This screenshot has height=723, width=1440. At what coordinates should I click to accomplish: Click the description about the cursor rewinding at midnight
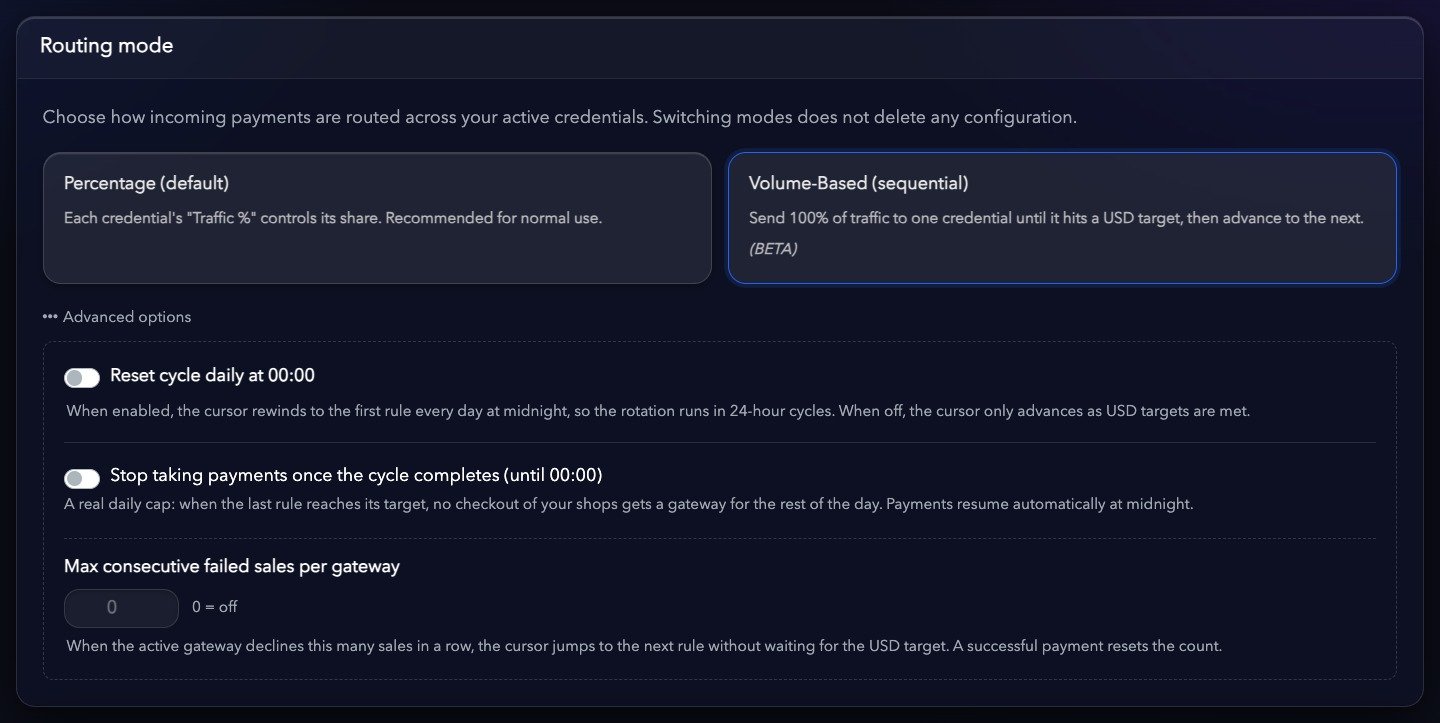point(658,411)
